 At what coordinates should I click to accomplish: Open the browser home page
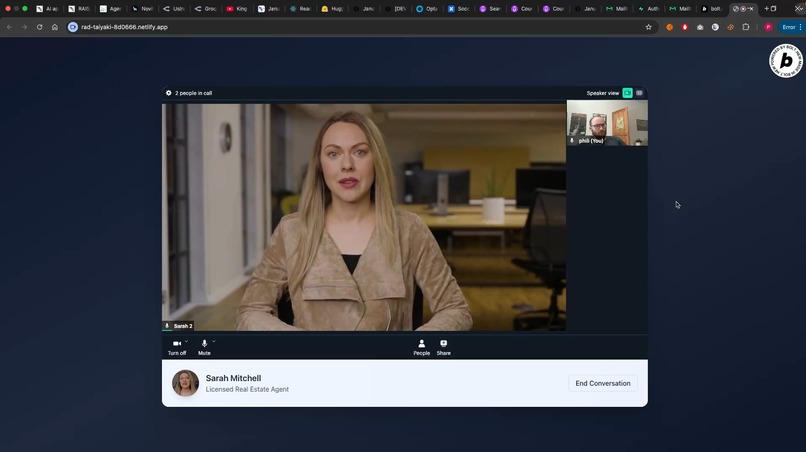pos(55,27)
